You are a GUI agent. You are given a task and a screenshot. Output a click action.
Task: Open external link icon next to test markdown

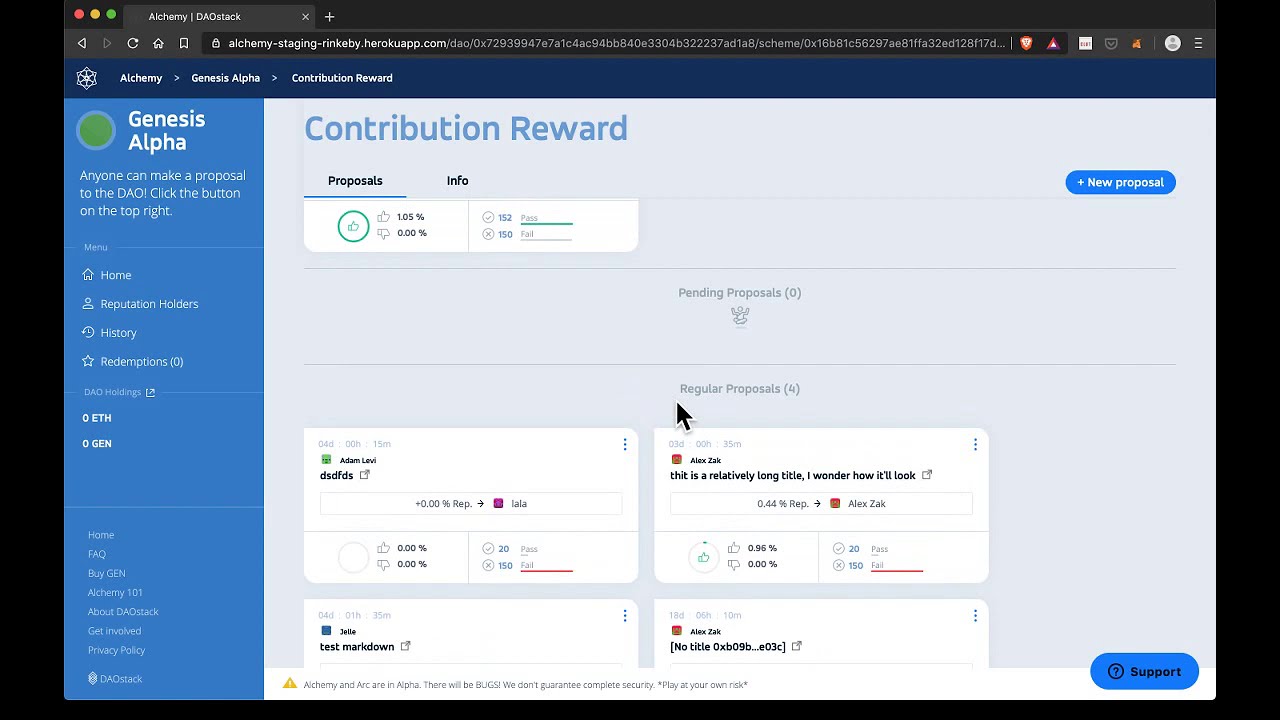pyautogui.click(x=405, y=646)
